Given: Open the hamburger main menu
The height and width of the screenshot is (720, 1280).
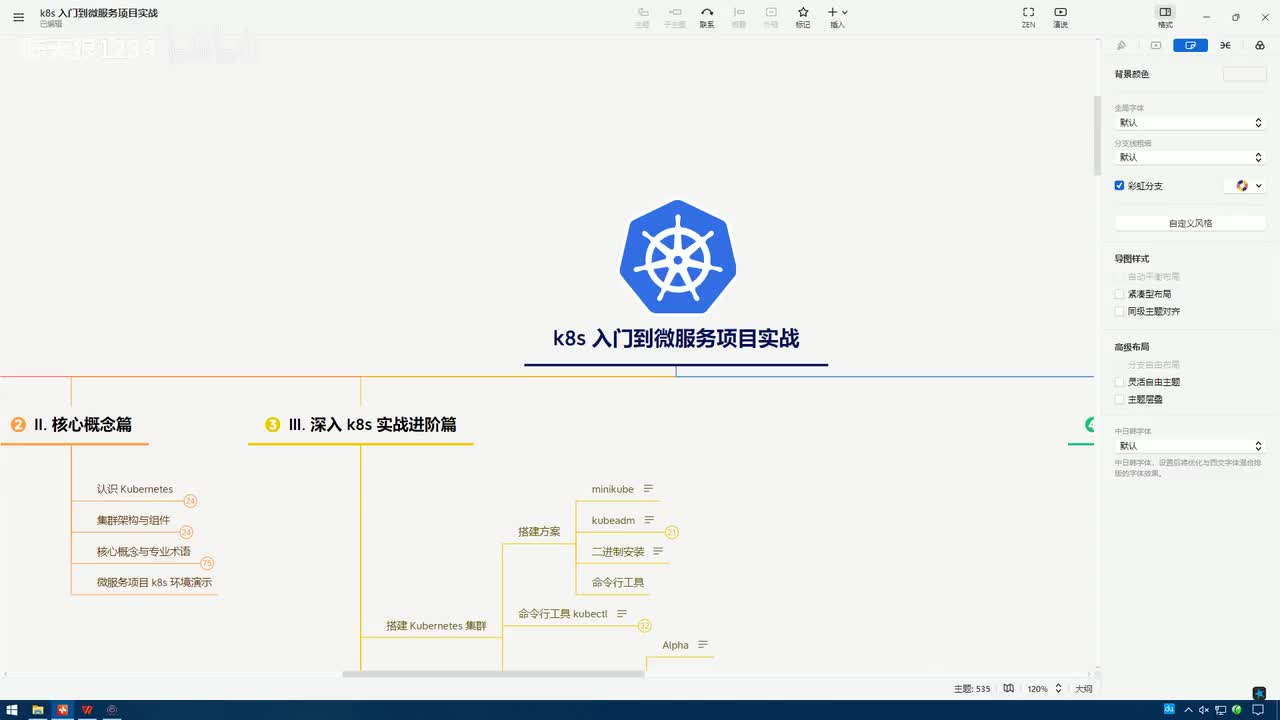Looking at the screenshot, I should point(18,17).
